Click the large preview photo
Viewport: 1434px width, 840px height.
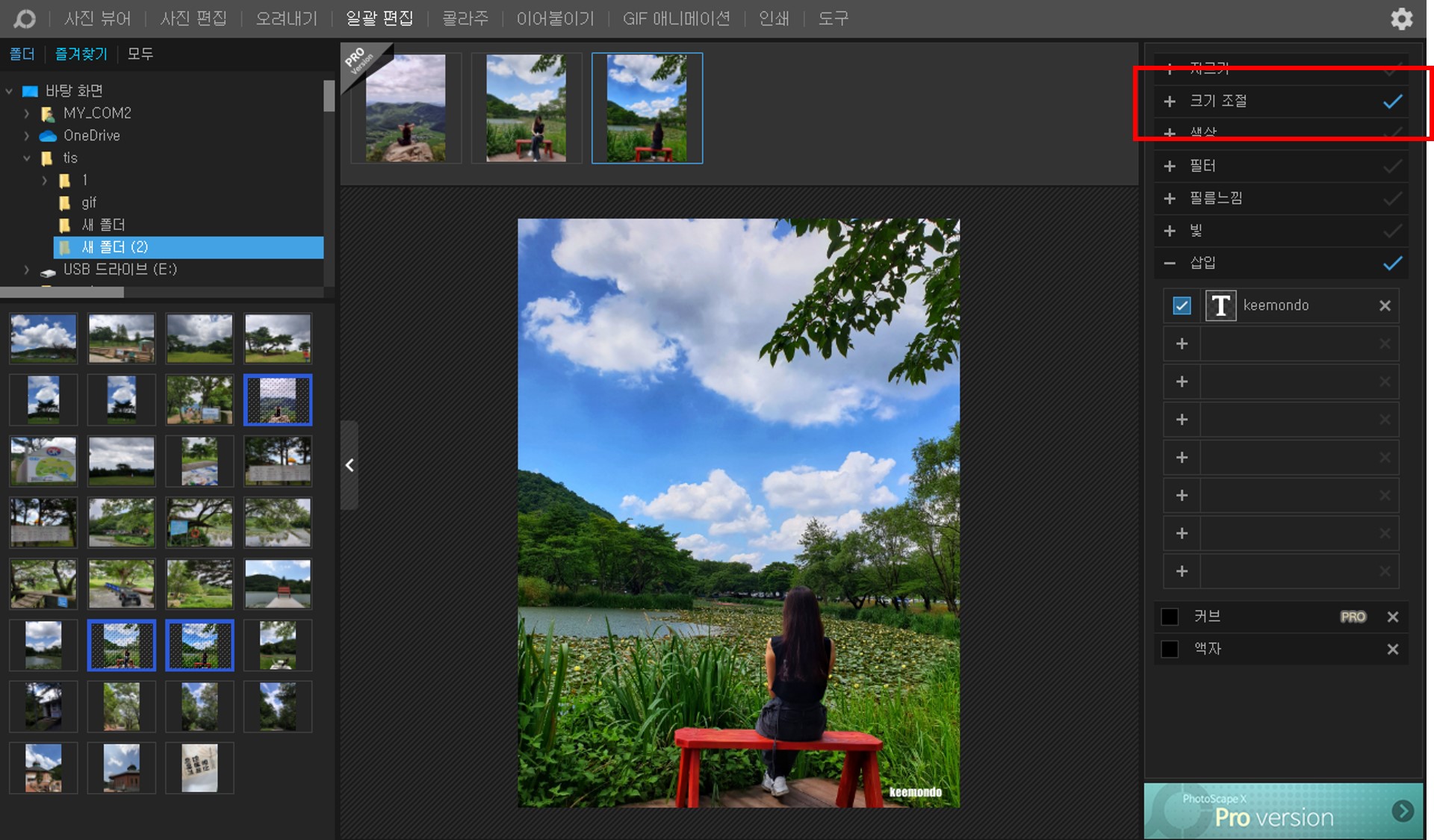pyautogui.click(x=739, y=513)
